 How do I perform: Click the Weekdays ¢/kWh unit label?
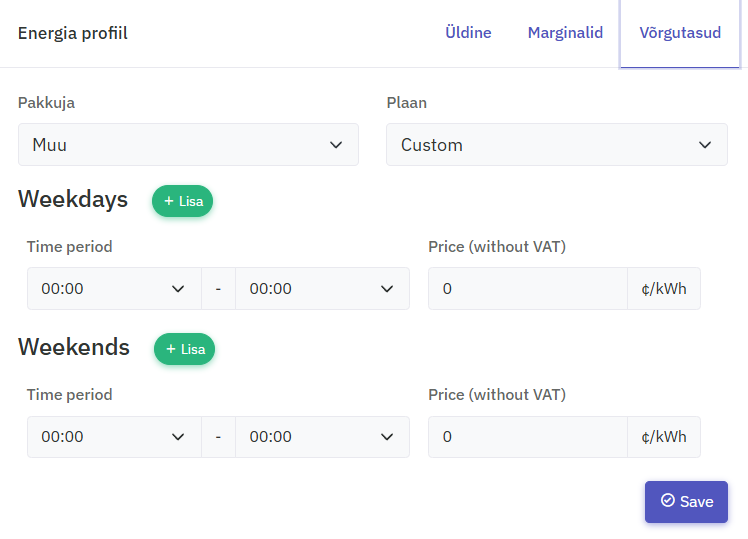pos(664,289)
